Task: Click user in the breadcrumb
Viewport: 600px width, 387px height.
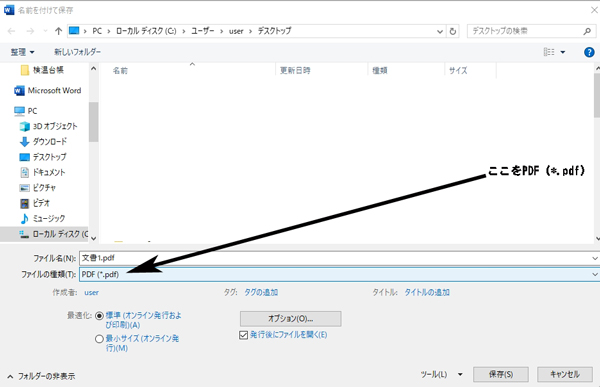Action: pos(236,31)
